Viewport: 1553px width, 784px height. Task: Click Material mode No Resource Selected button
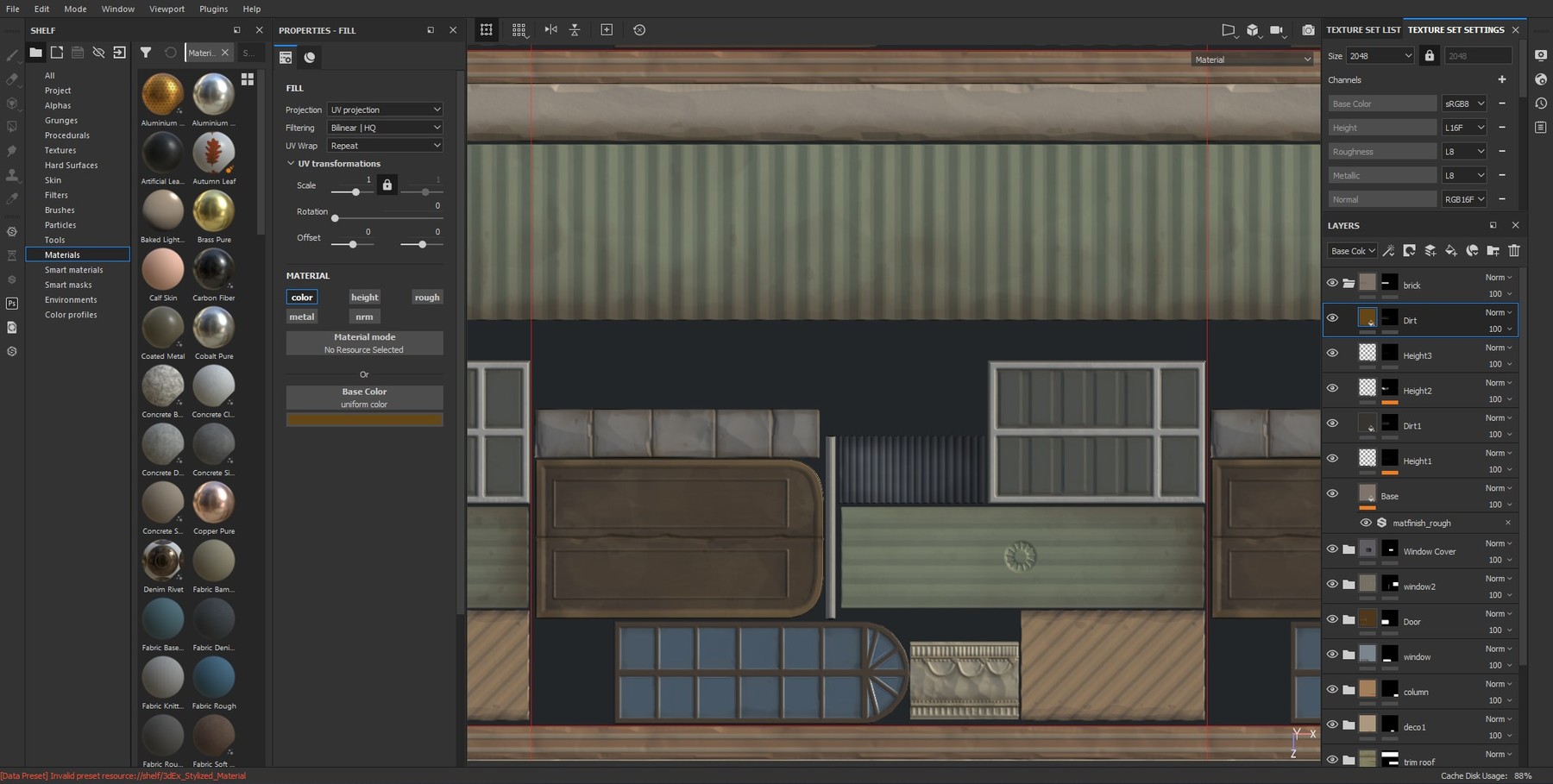364,343
